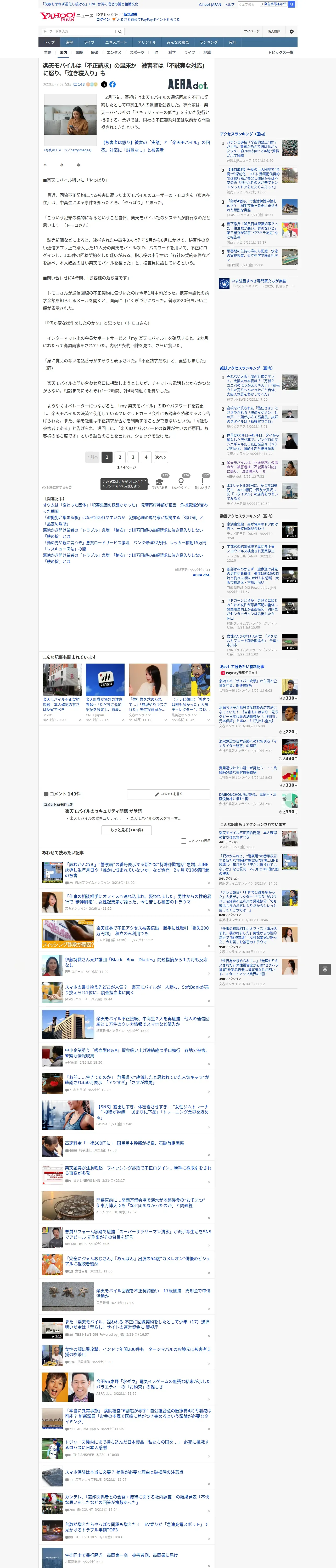
Task: Select the ランキング nav tab
Action: click(x=209, y=43)
